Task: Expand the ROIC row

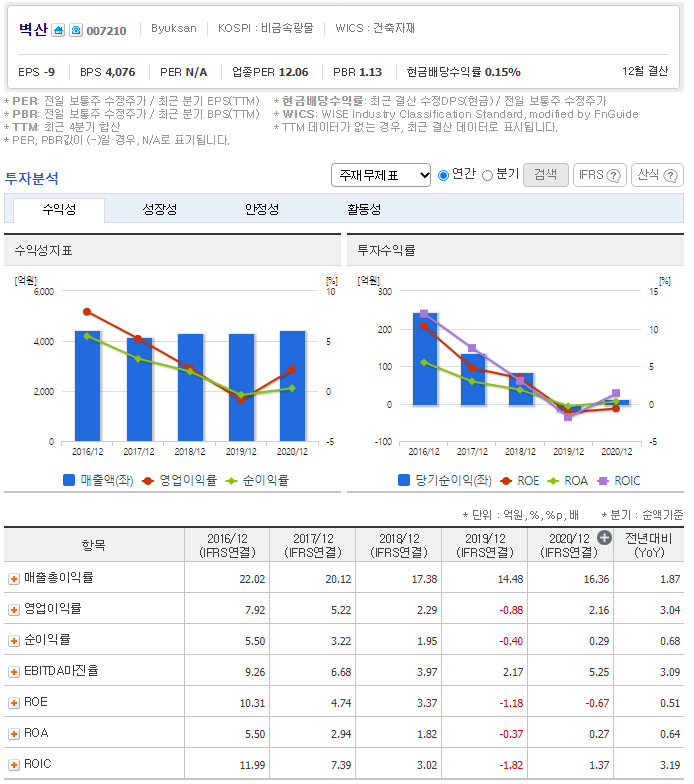Action: [x=14, y=765]
